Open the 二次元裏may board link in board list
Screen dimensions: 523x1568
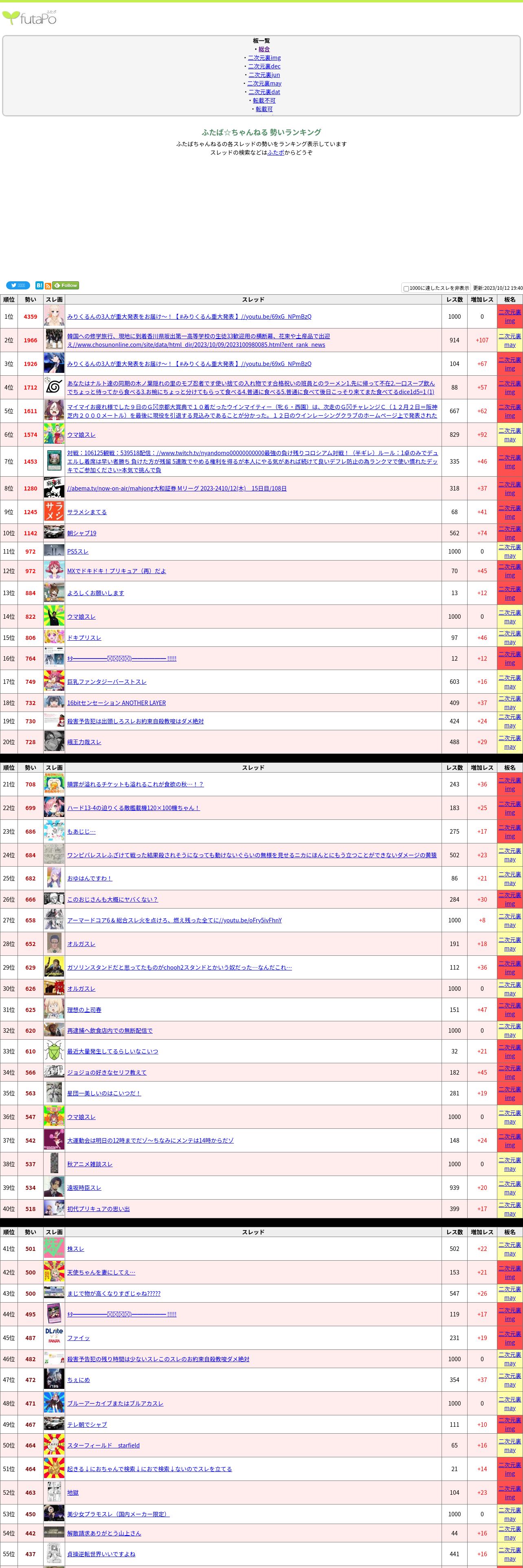point(264,83)
